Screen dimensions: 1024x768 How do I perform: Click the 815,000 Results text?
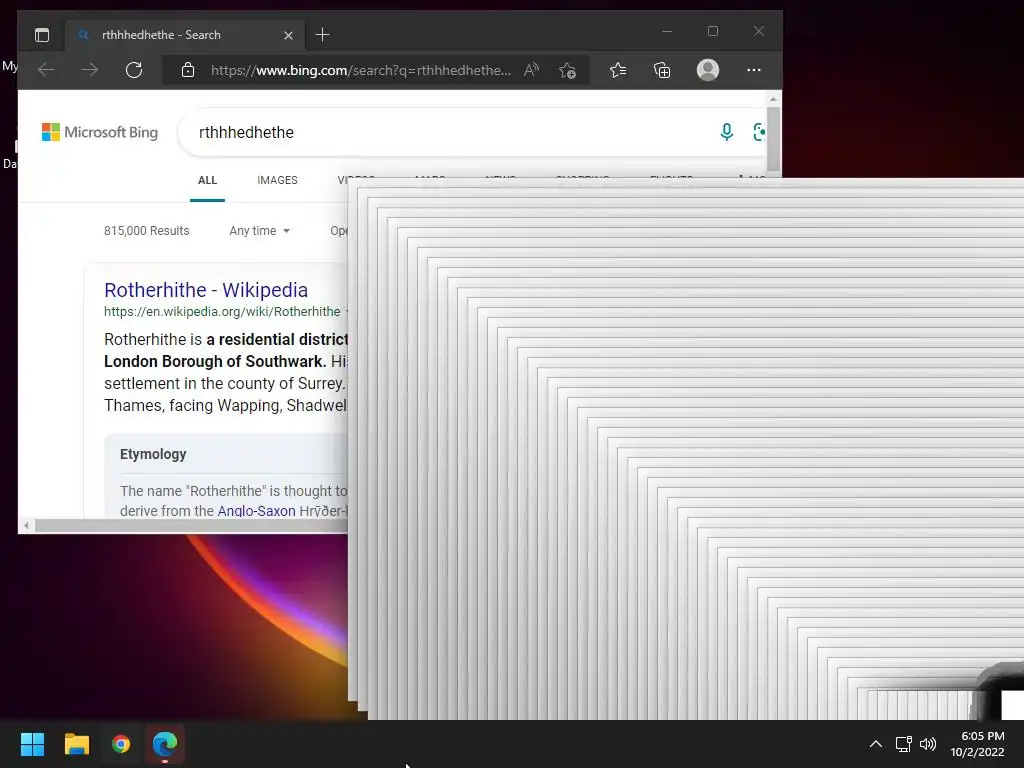tap(146, 231)
